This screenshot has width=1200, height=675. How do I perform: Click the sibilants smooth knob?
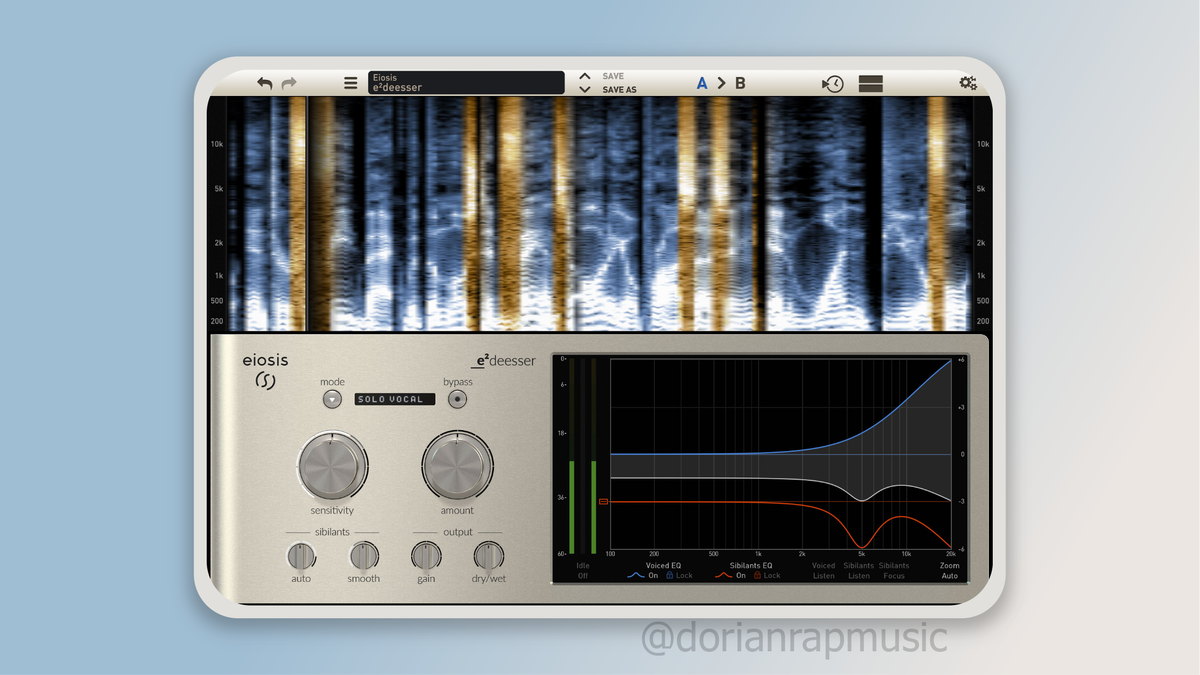(x=364, y=556)
